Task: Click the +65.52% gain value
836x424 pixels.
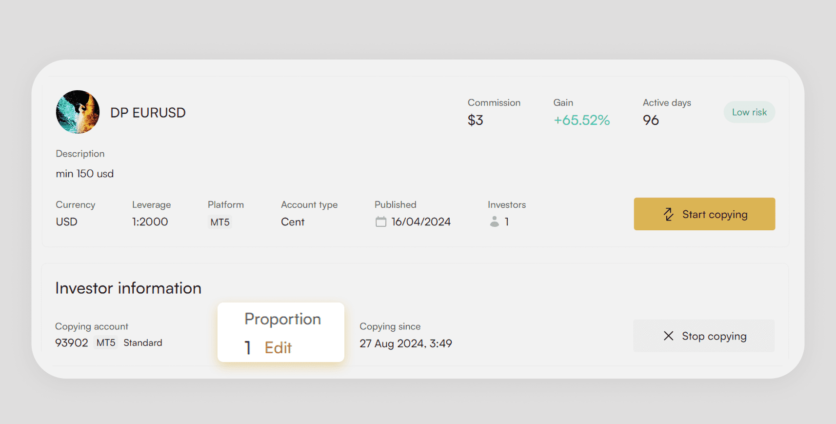Action: (x=581, y=120)
